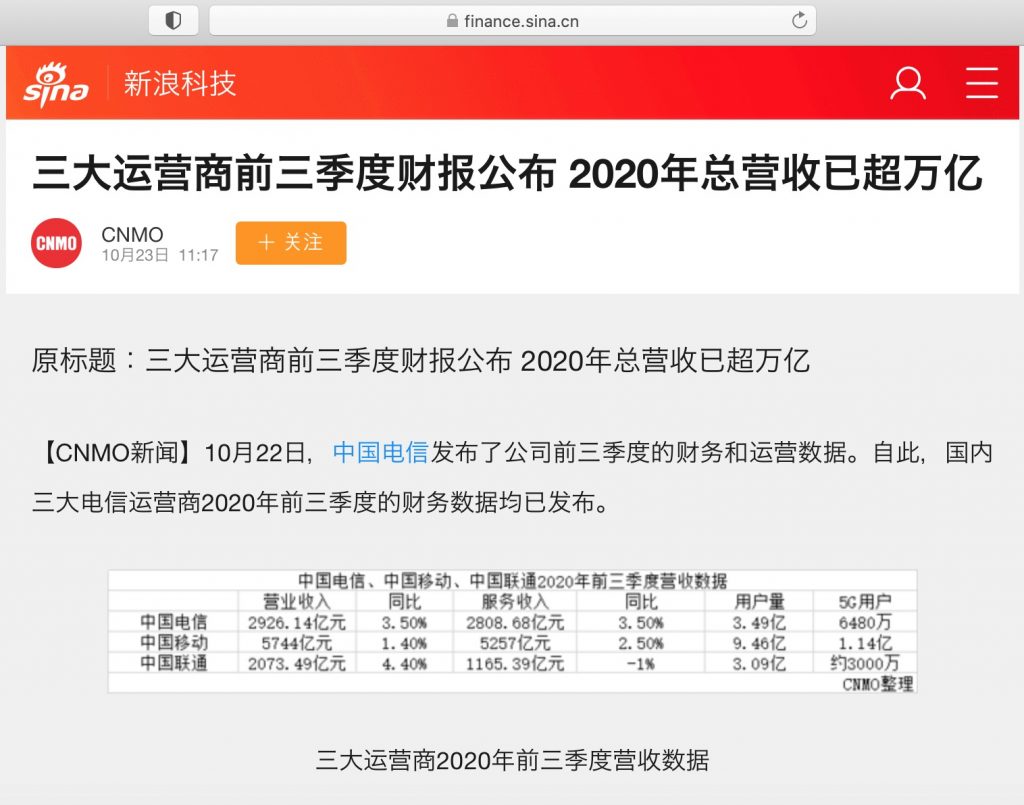Click the table header 服务收入
1024x805 pixels.
pyautogui.click(x=515, y=601)
